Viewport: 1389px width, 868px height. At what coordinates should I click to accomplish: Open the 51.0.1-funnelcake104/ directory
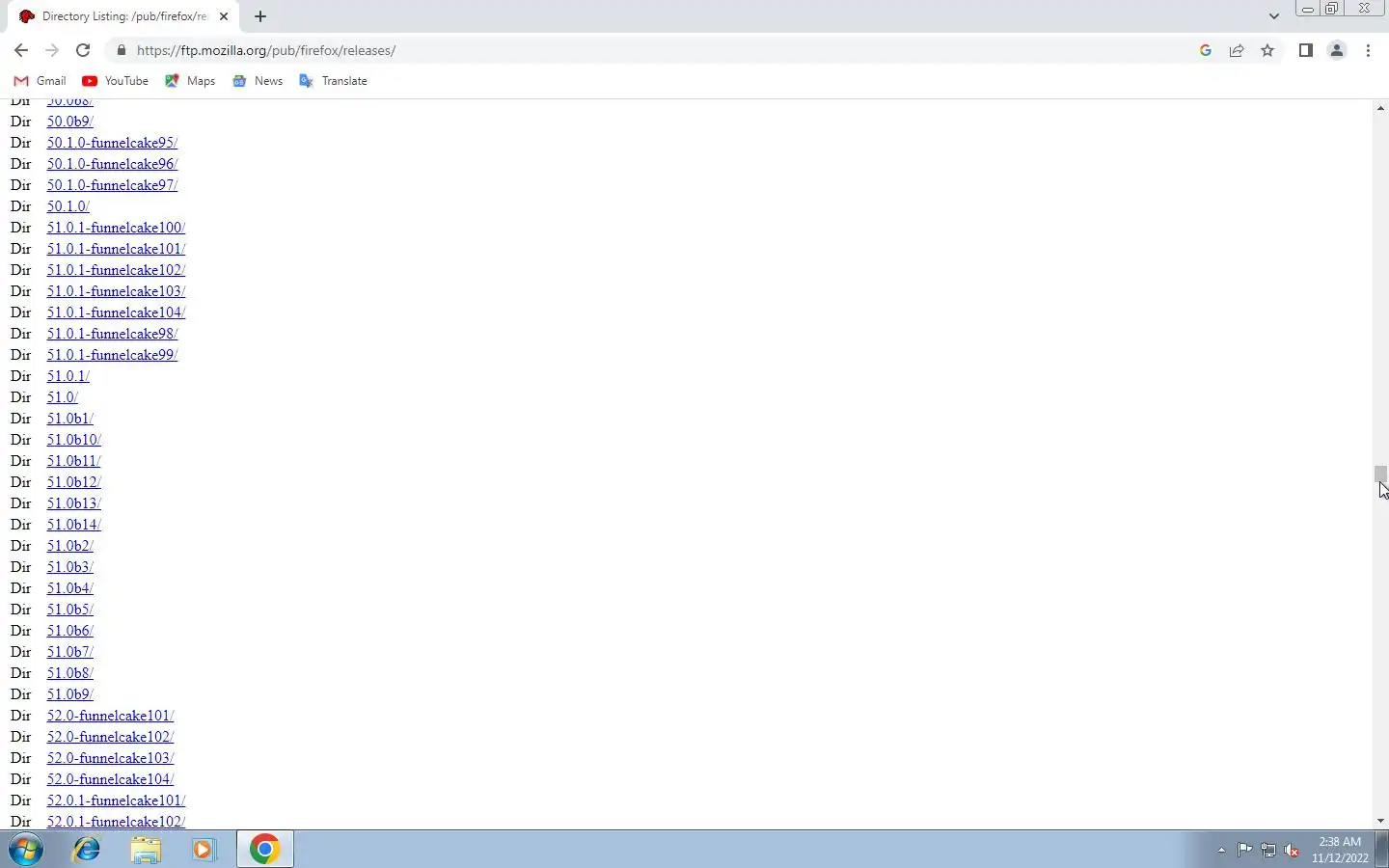117,312
